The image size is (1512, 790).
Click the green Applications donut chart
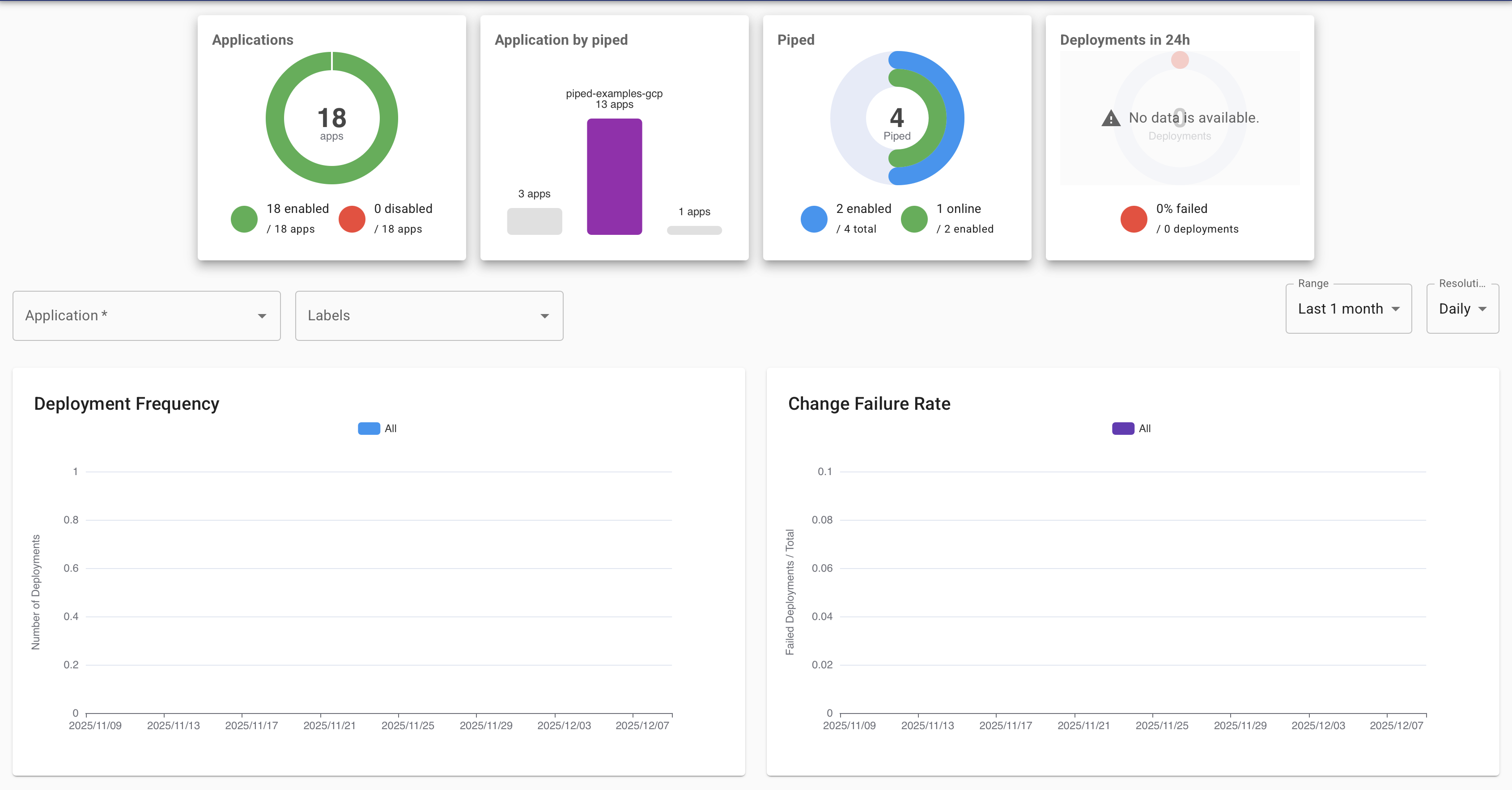coord(331,117)
